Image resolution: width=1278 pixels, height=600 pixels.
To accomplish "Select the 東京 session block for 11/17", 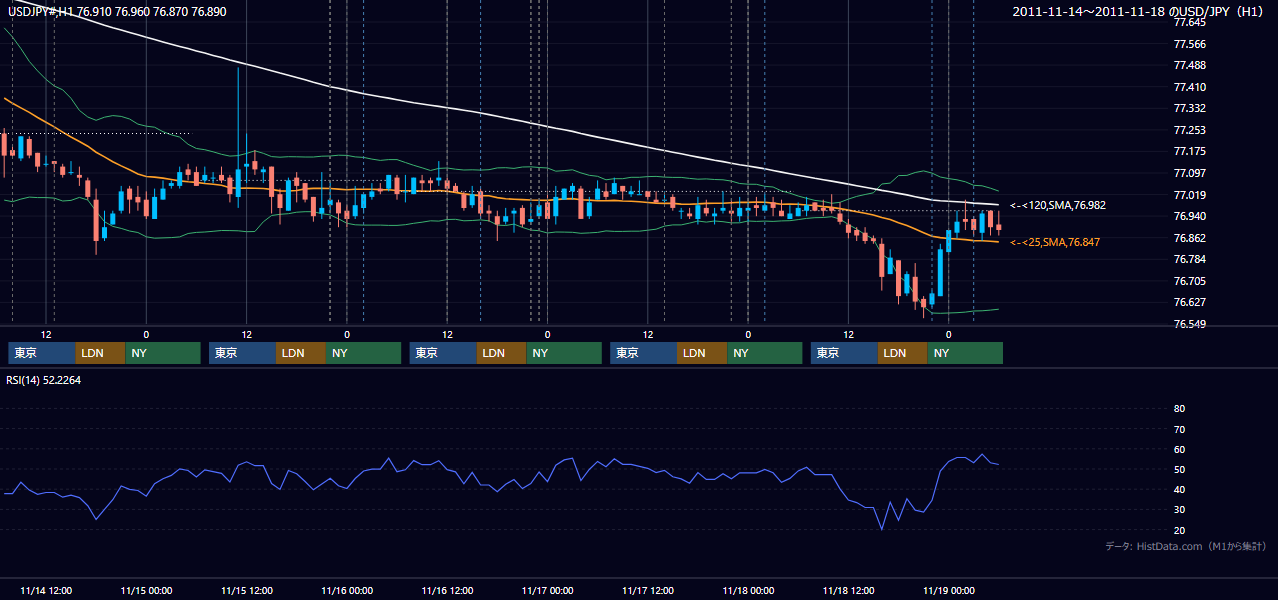I will point(643,353).
